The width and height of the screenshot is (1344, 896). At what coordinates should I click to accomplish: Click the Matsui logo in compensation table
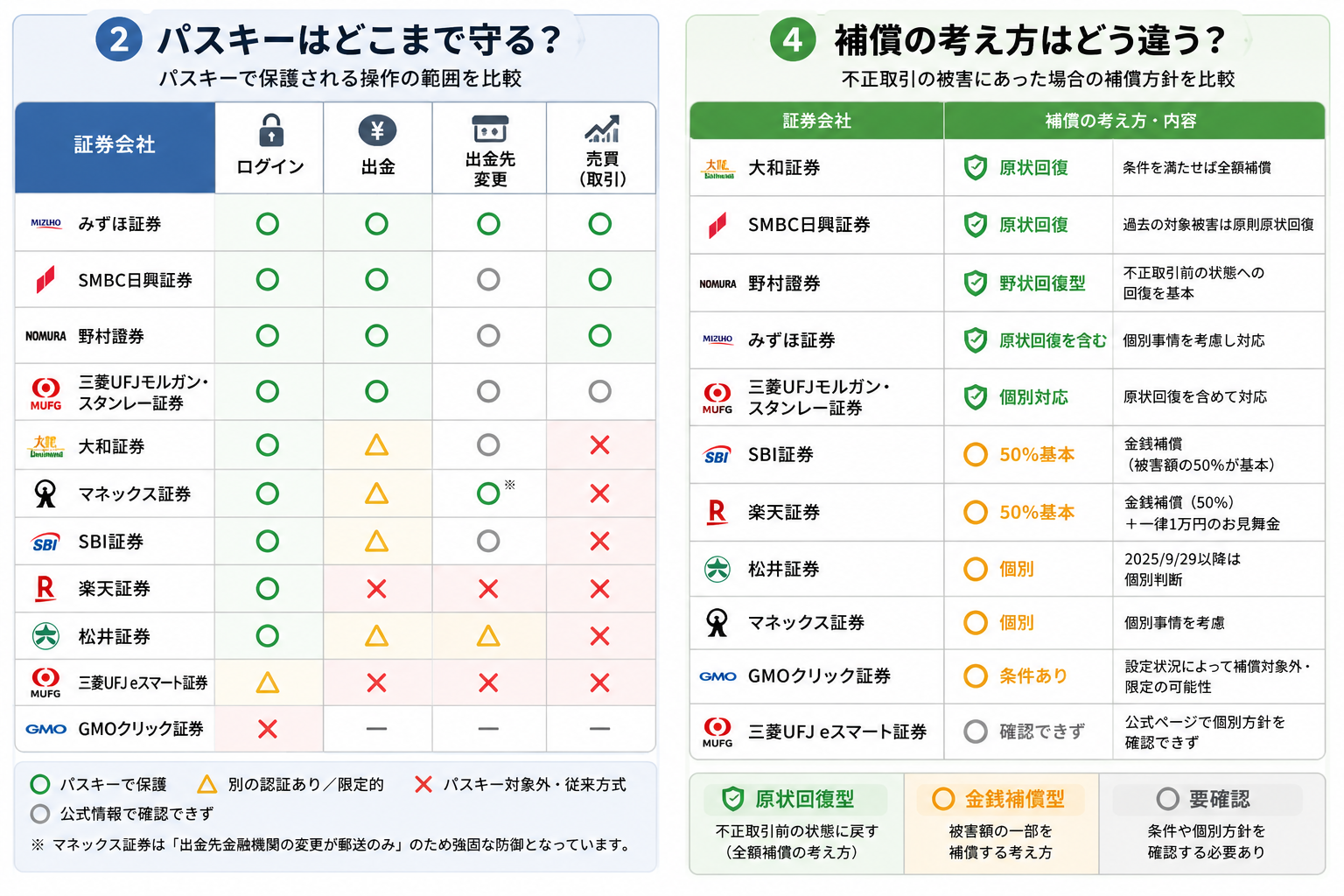point(717,569)
